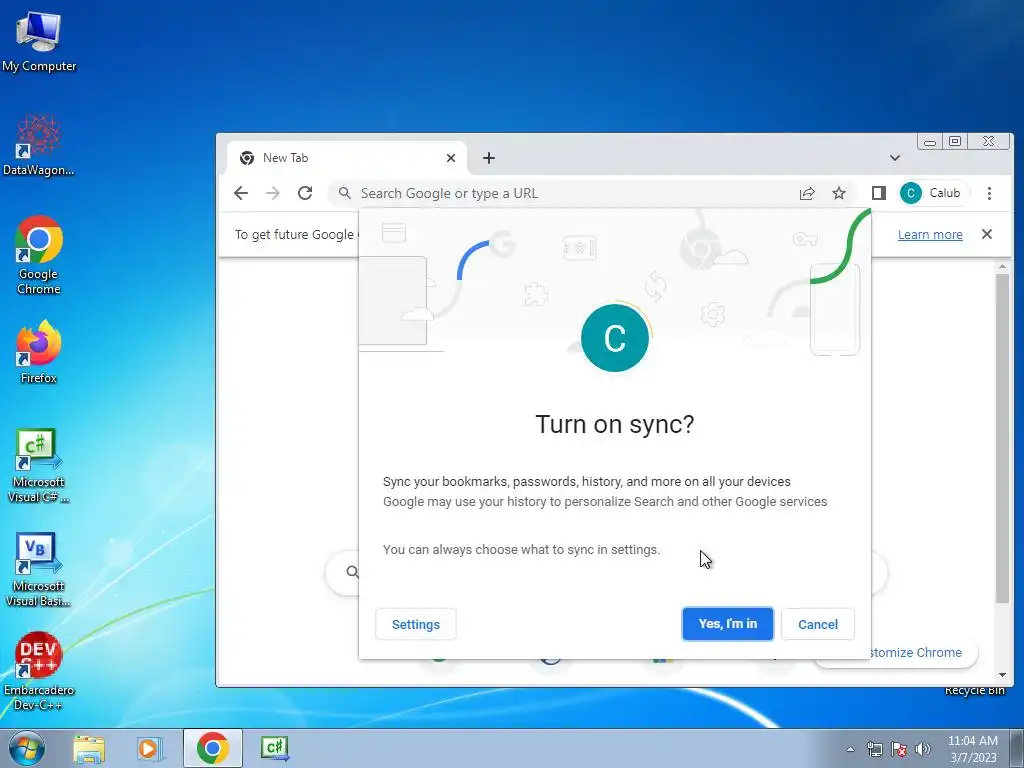
Task: Select the Google Chrome desktop shortcut
Action: 39,255
